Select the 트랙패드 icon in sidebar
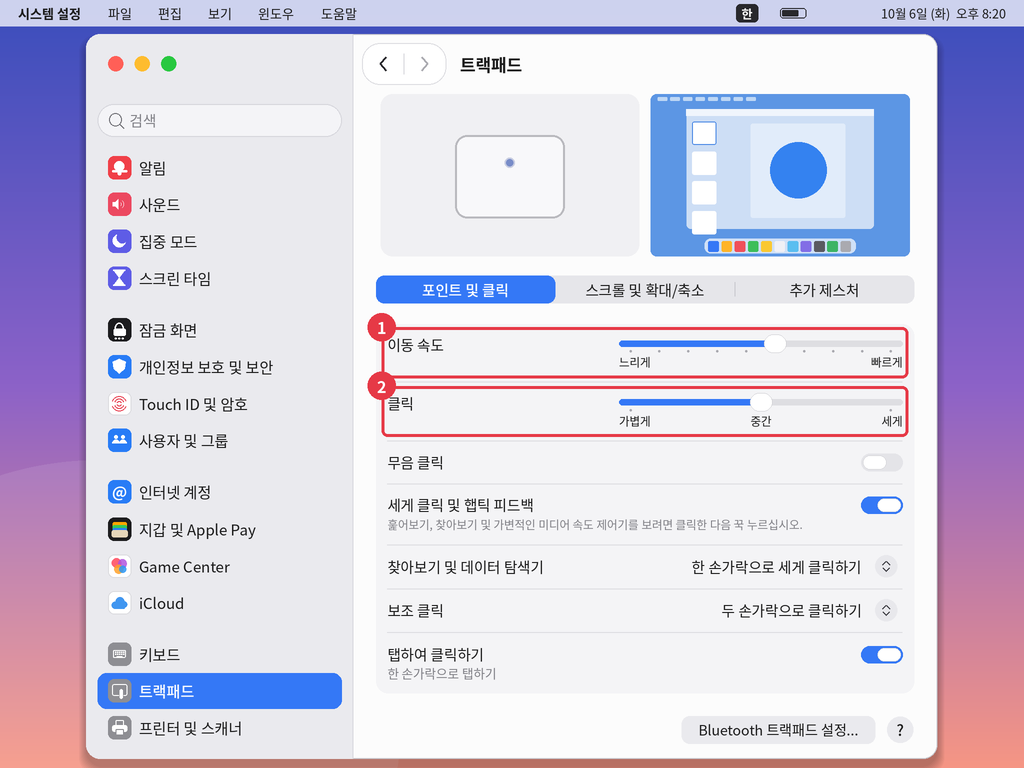The height and width of the screenshot is (768, 1024). tap(120, 691)
